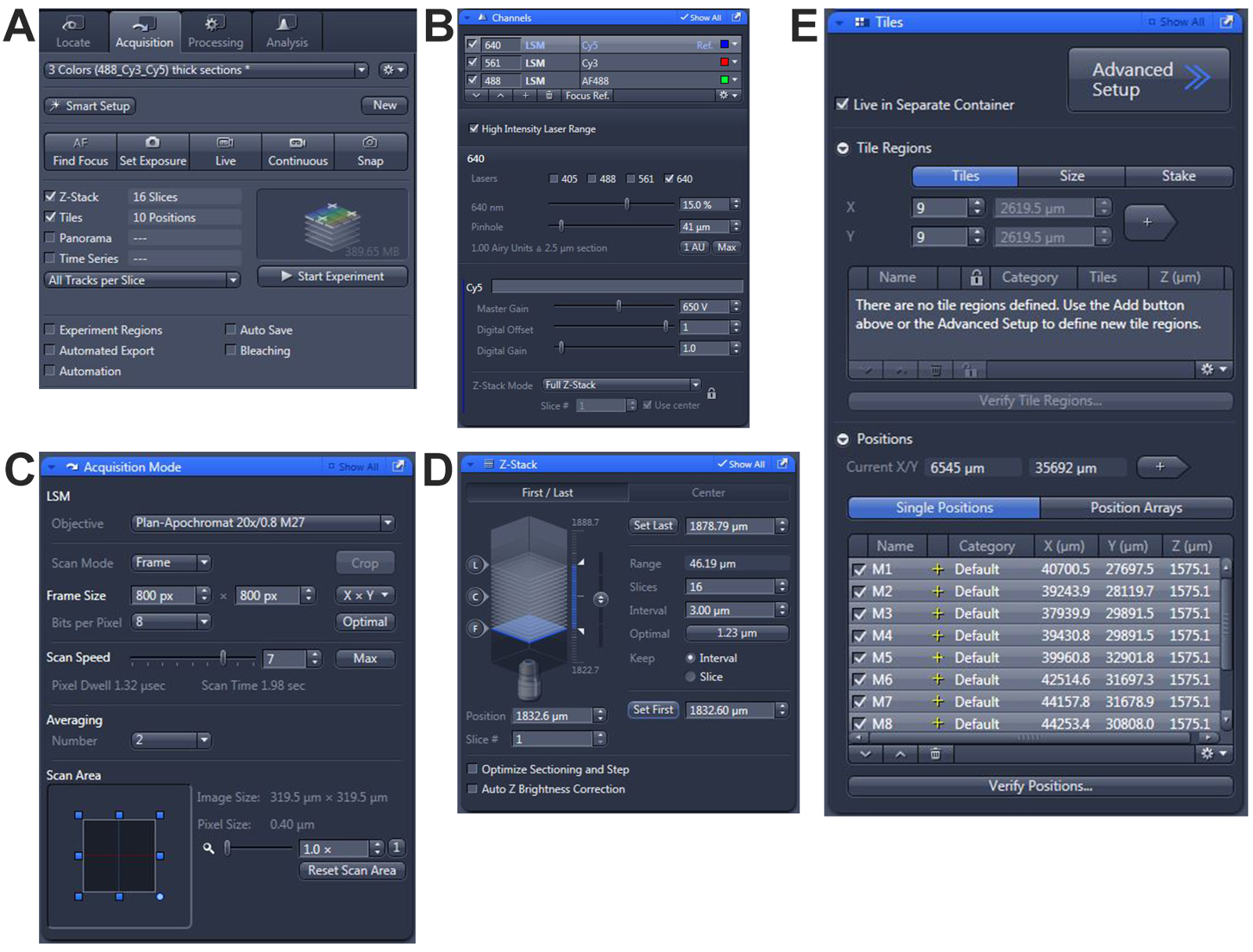Open Advanced Setup for tiles

pos(1149,79)
